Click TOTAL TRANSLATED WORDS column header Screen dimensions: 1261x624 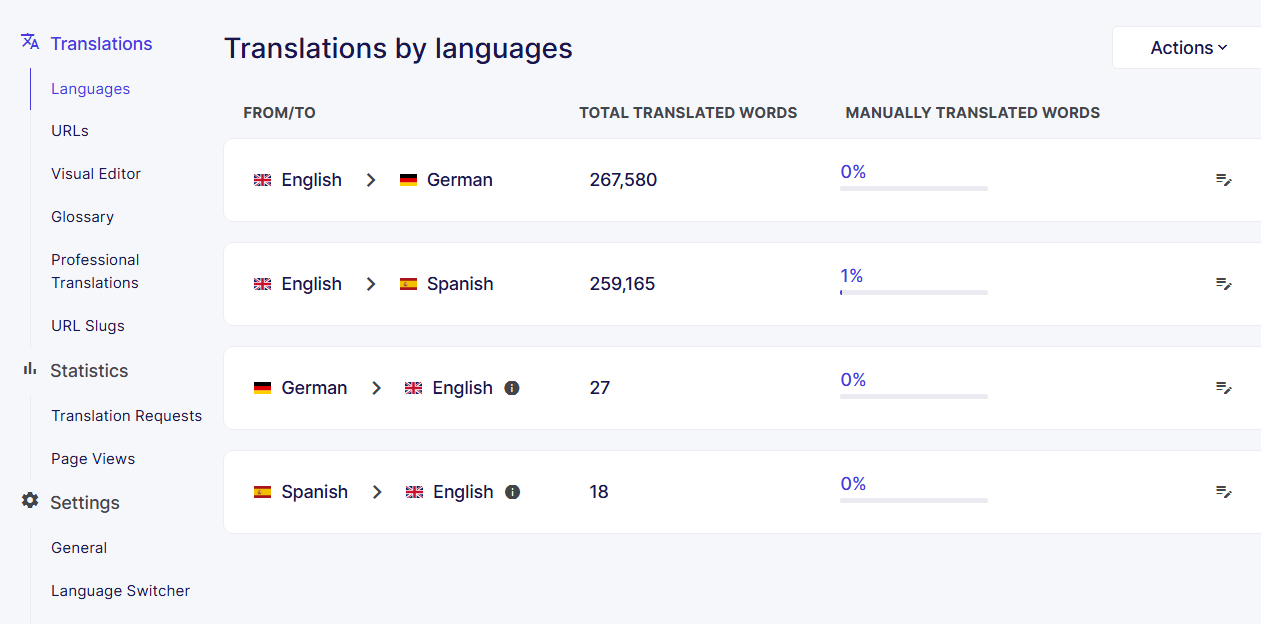pyautogui.click(x=688, y=113)
